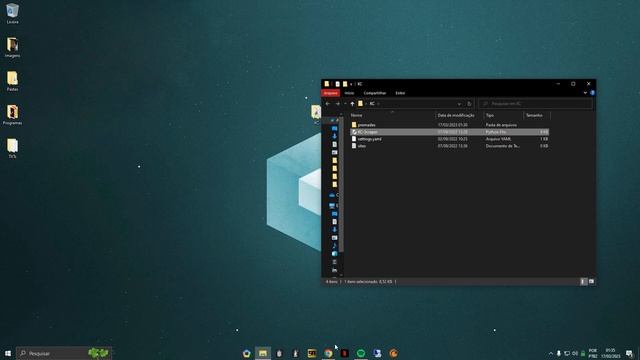Image resolution: width=640 pixels, height=360 pixels.
Task: Open File Explorer from the taskbar
Action: click(262, 353)
